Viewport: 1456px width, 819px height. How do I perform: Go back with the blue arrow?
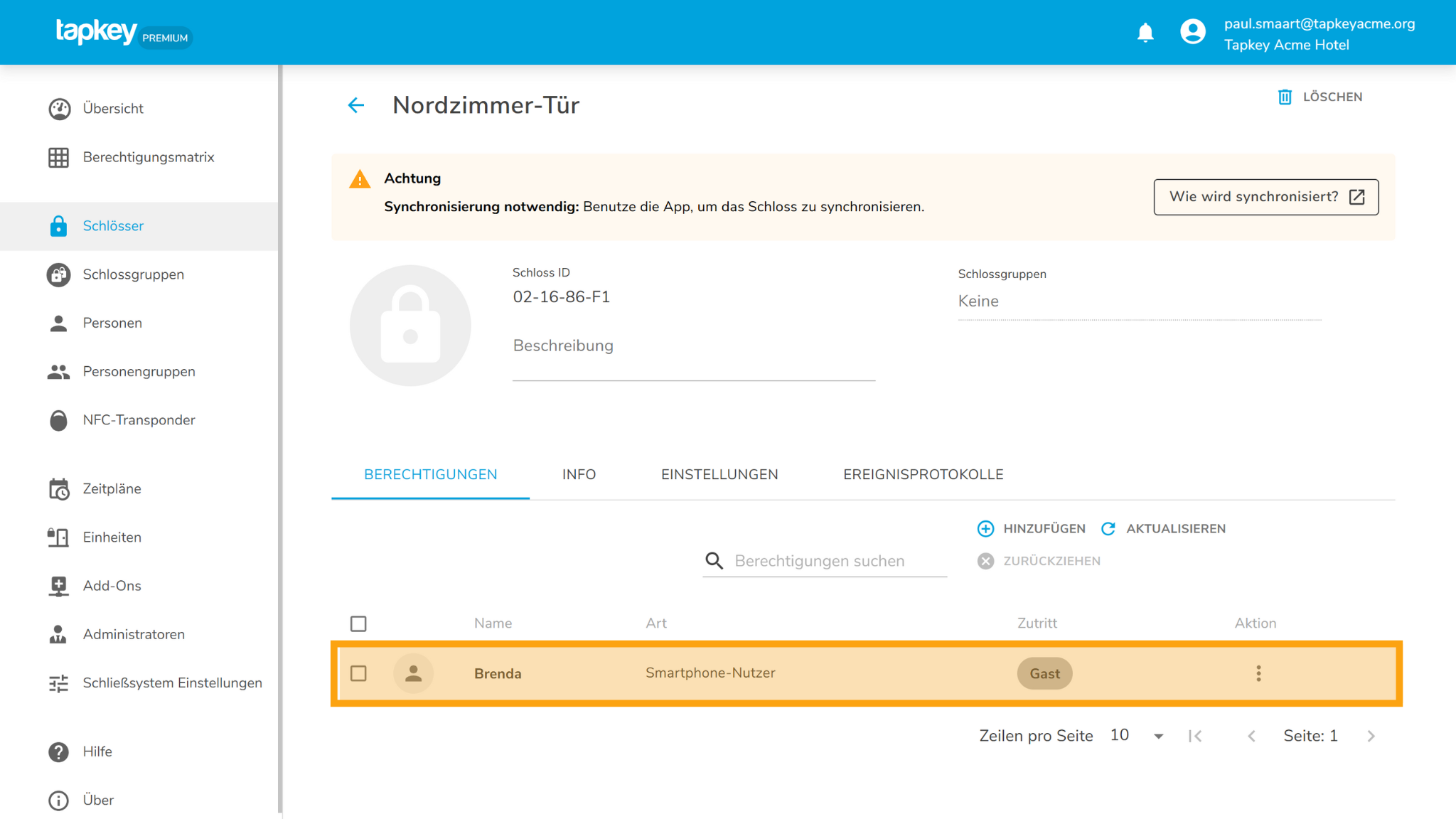coord(355,105)
